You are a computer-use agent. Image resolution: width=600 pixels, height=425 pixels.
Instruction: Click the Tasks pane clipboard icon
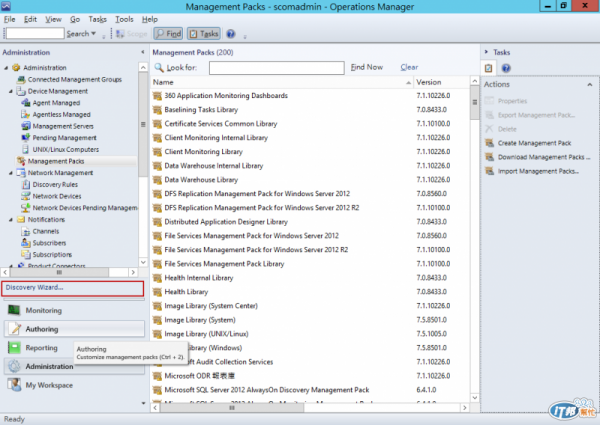pyautogui.click(x=488, y=68)
